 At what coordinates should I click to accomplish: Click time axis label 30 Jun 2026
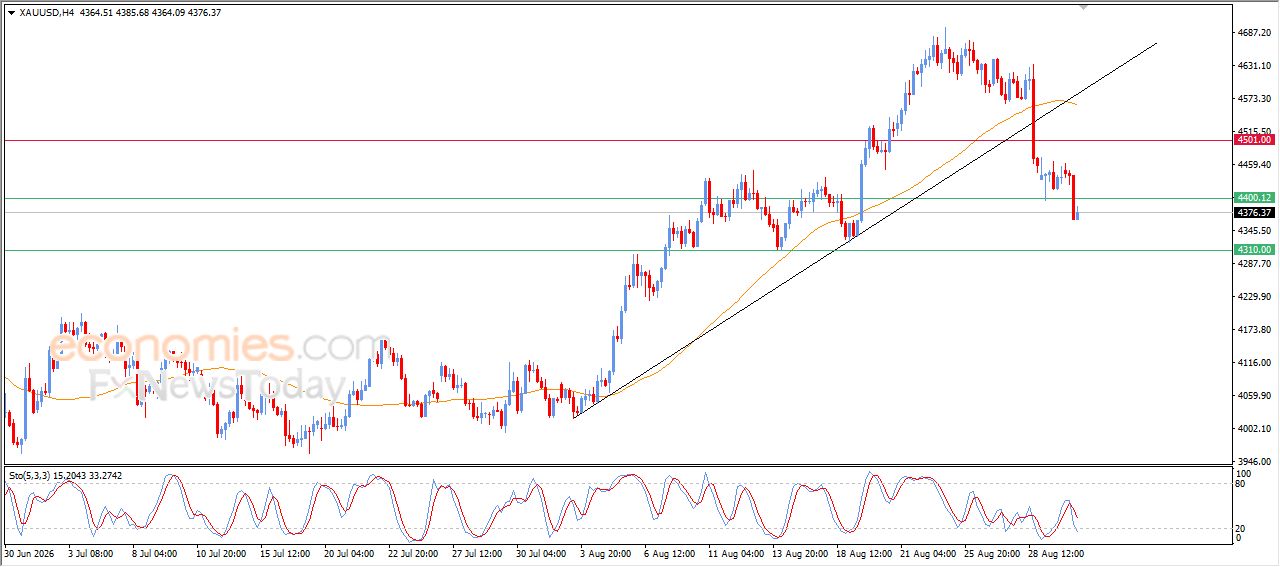pyautogui.click(x=28, y=552)
